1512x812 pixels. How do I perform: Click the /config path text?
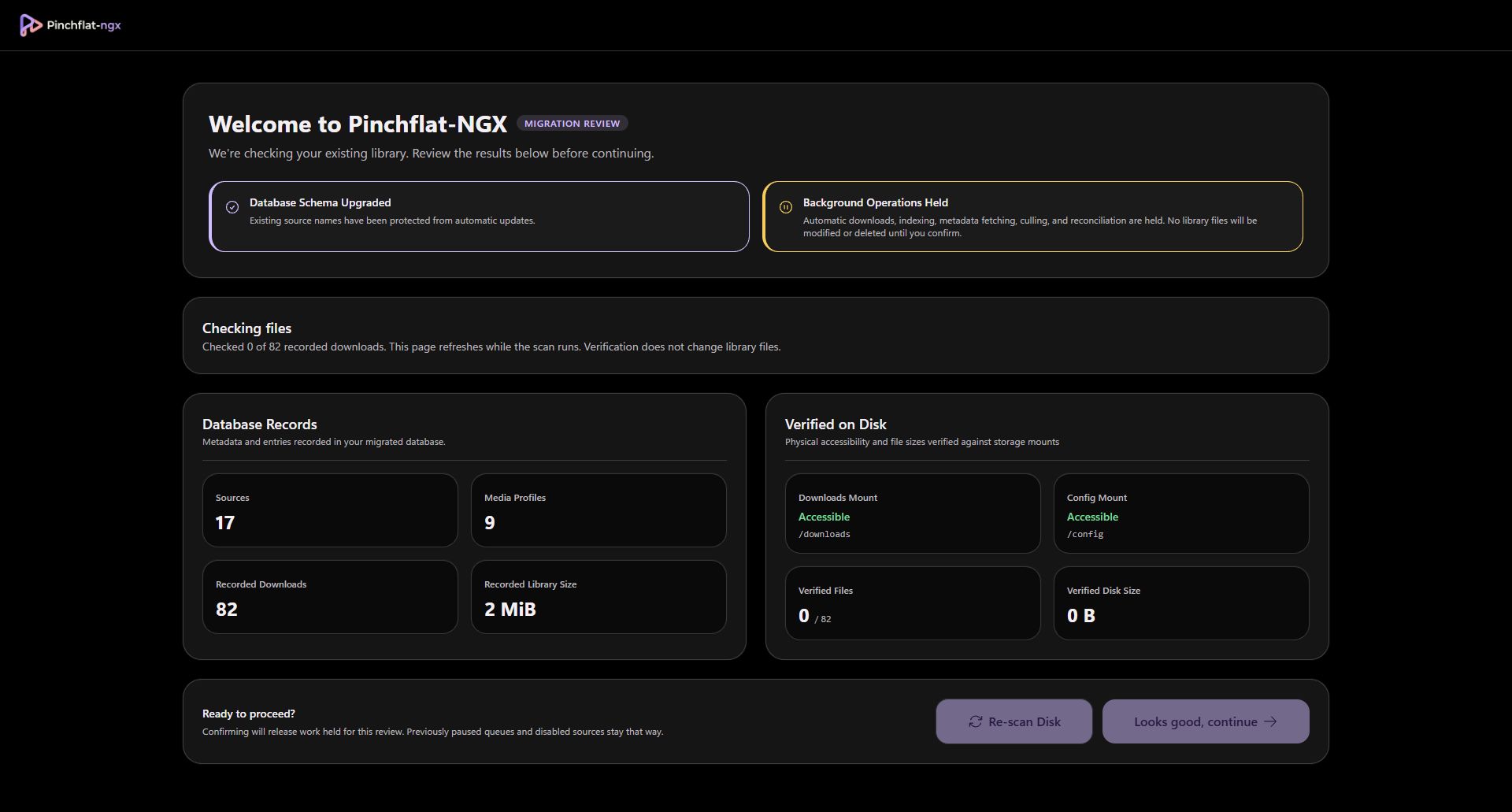(1085, 534)
